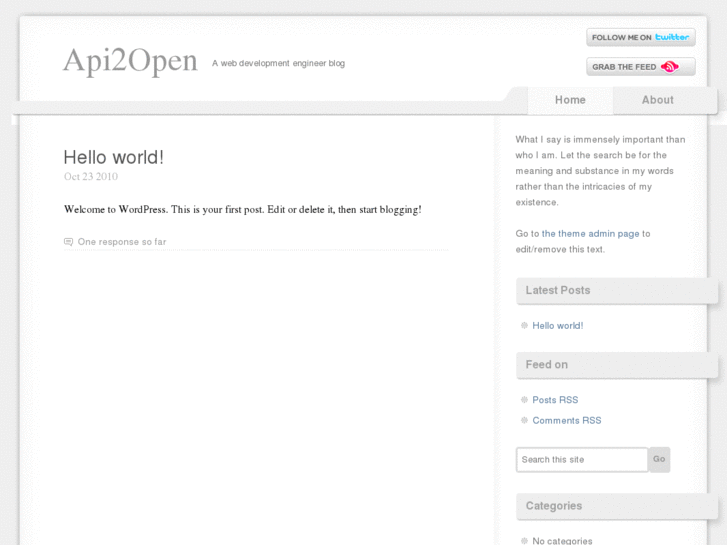Viewport: 727px width, 545px height.
Task: Open Hello world! in Latest Posts
Action: [558, 326]
